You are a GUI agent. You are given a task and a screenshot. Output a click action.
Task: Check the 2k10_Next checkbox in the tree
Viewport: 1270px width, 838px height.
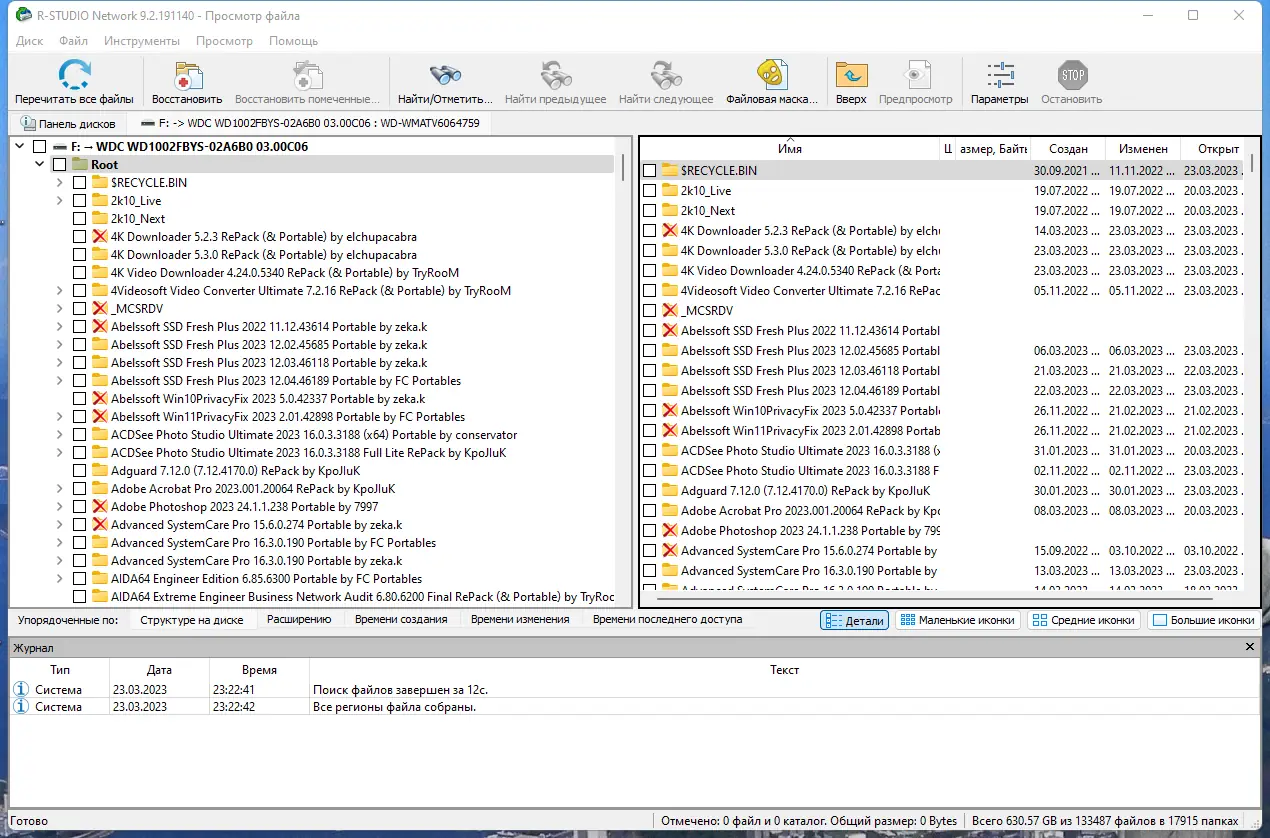[79, 219]
